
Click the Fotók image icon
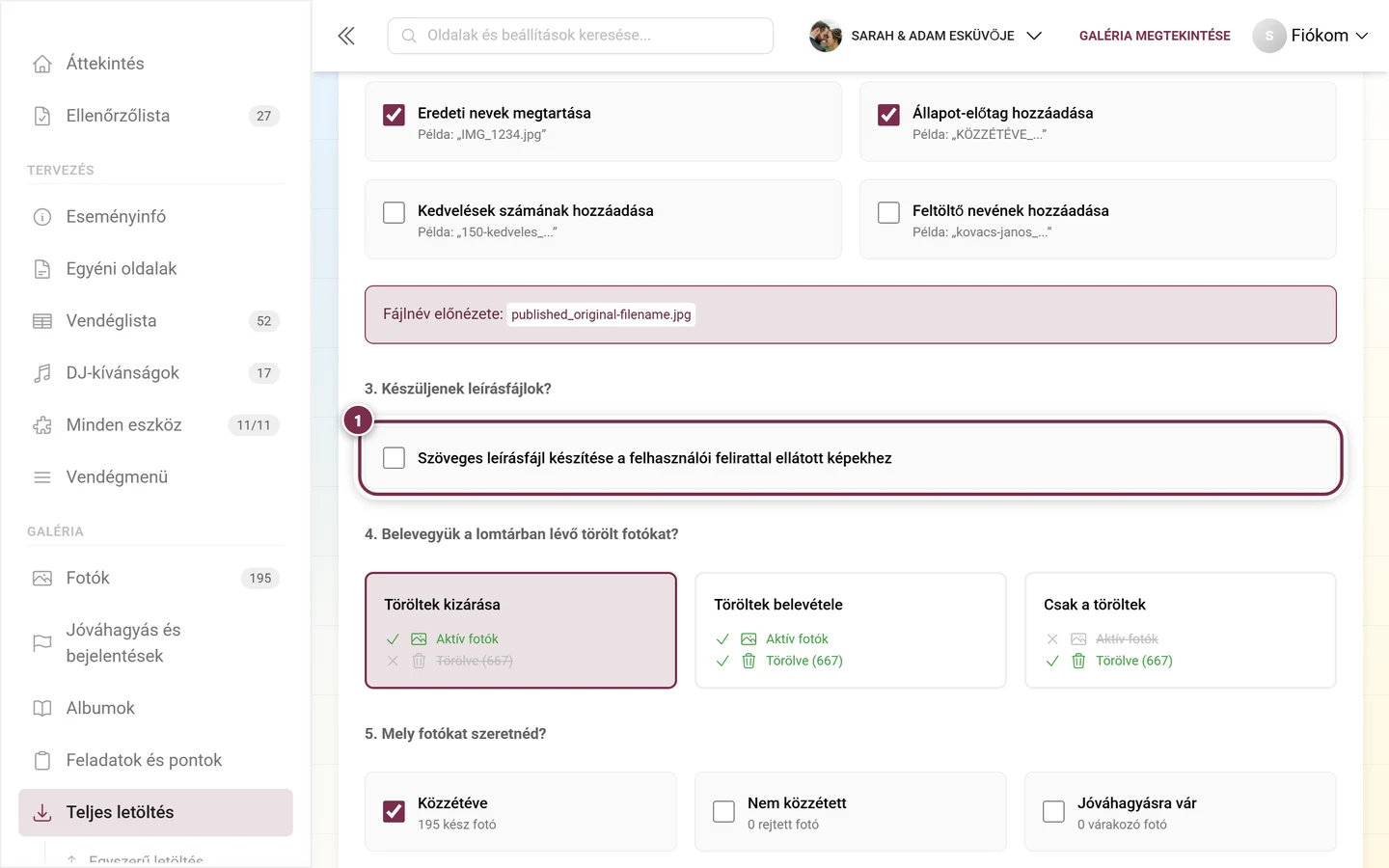point(42,579)
